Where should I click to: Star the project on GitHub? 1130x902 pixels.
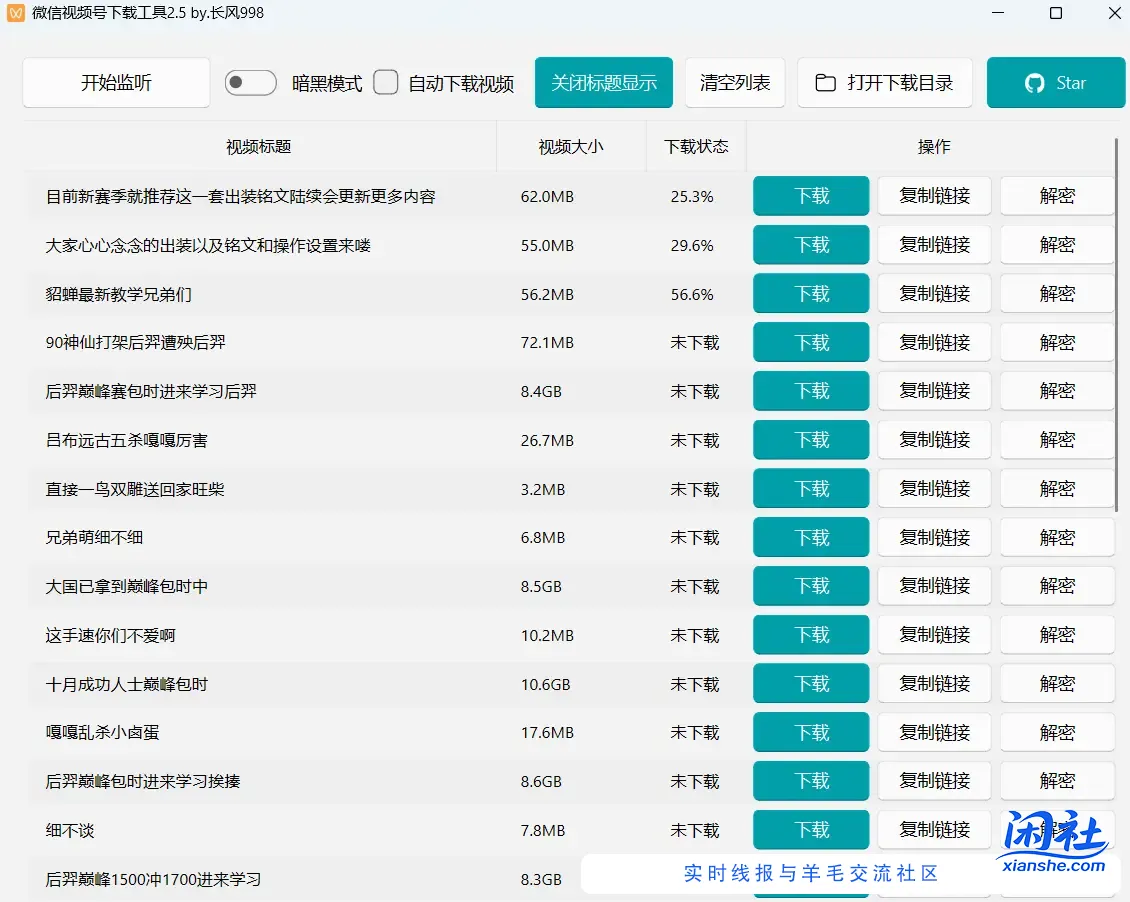click(x=1056, y=83)
